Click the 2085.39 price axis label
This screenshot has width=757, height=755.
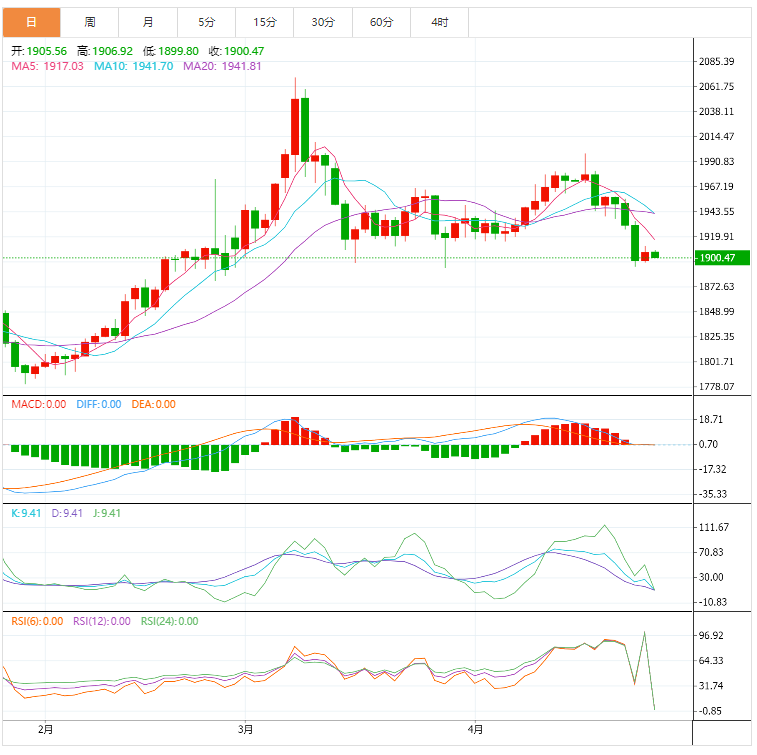coord(716,61)
